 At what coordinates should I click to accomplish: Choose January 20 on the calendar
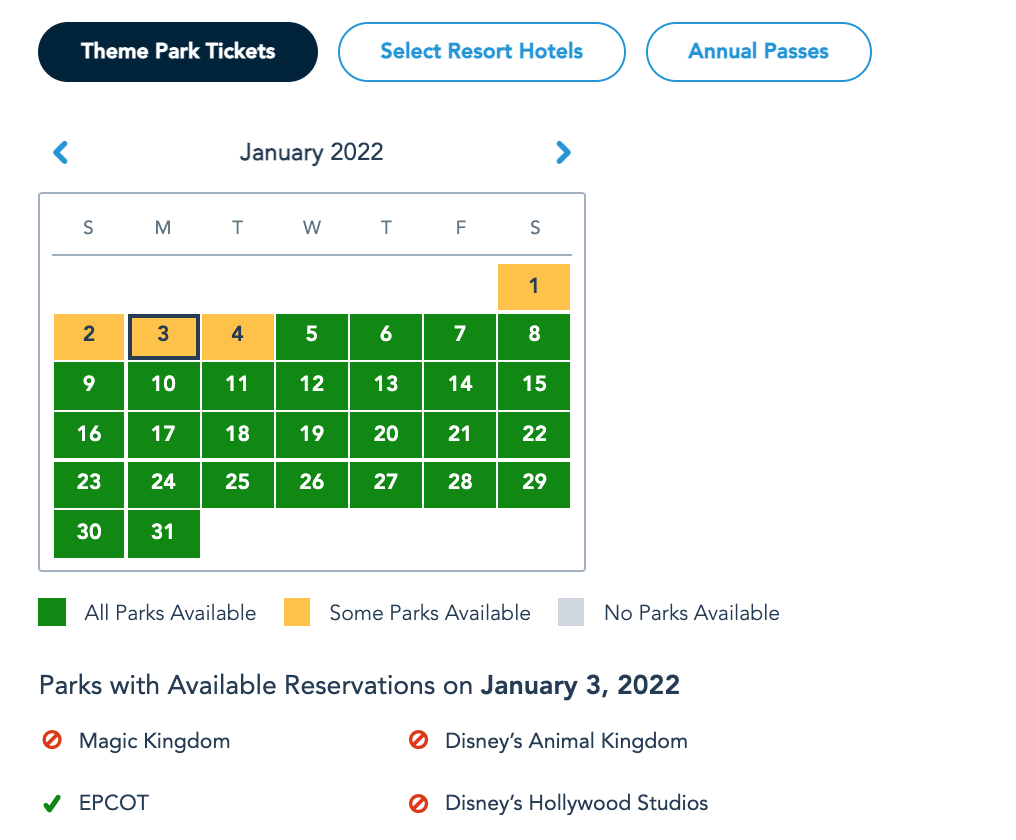coord(386,434)
